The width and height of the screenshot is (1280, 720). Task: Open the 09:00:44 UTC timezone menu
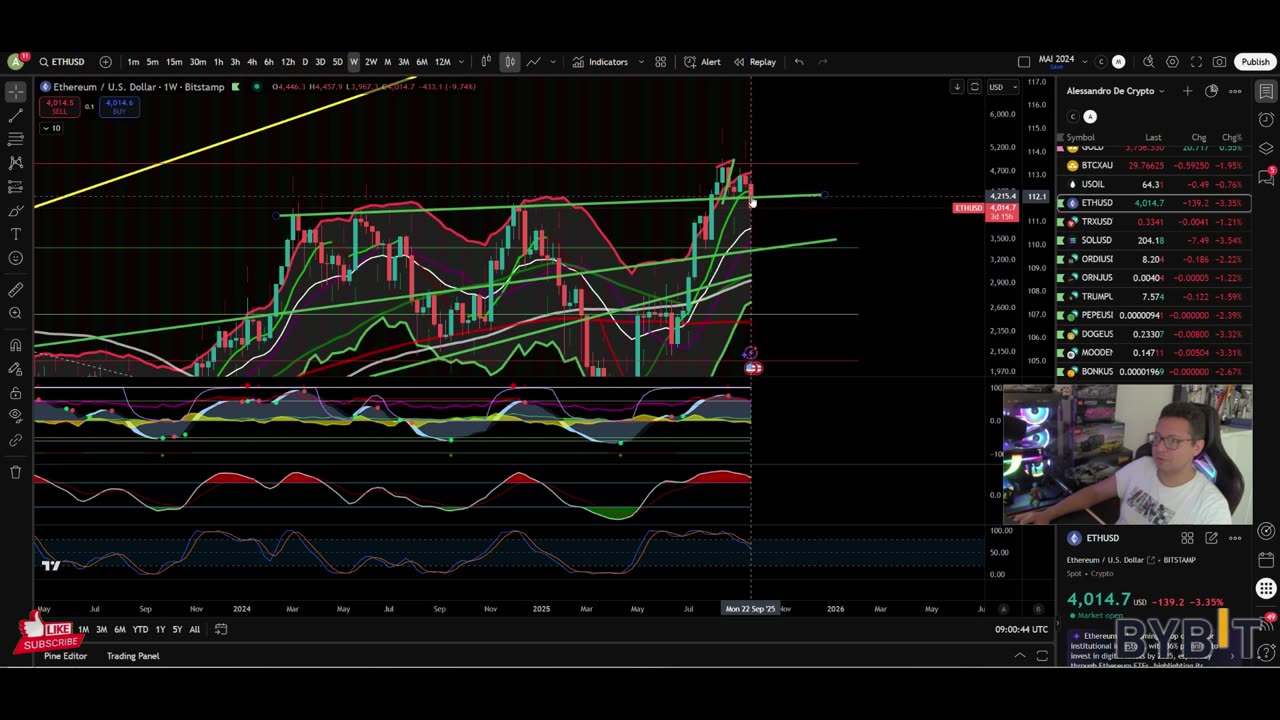[1021, 630]
